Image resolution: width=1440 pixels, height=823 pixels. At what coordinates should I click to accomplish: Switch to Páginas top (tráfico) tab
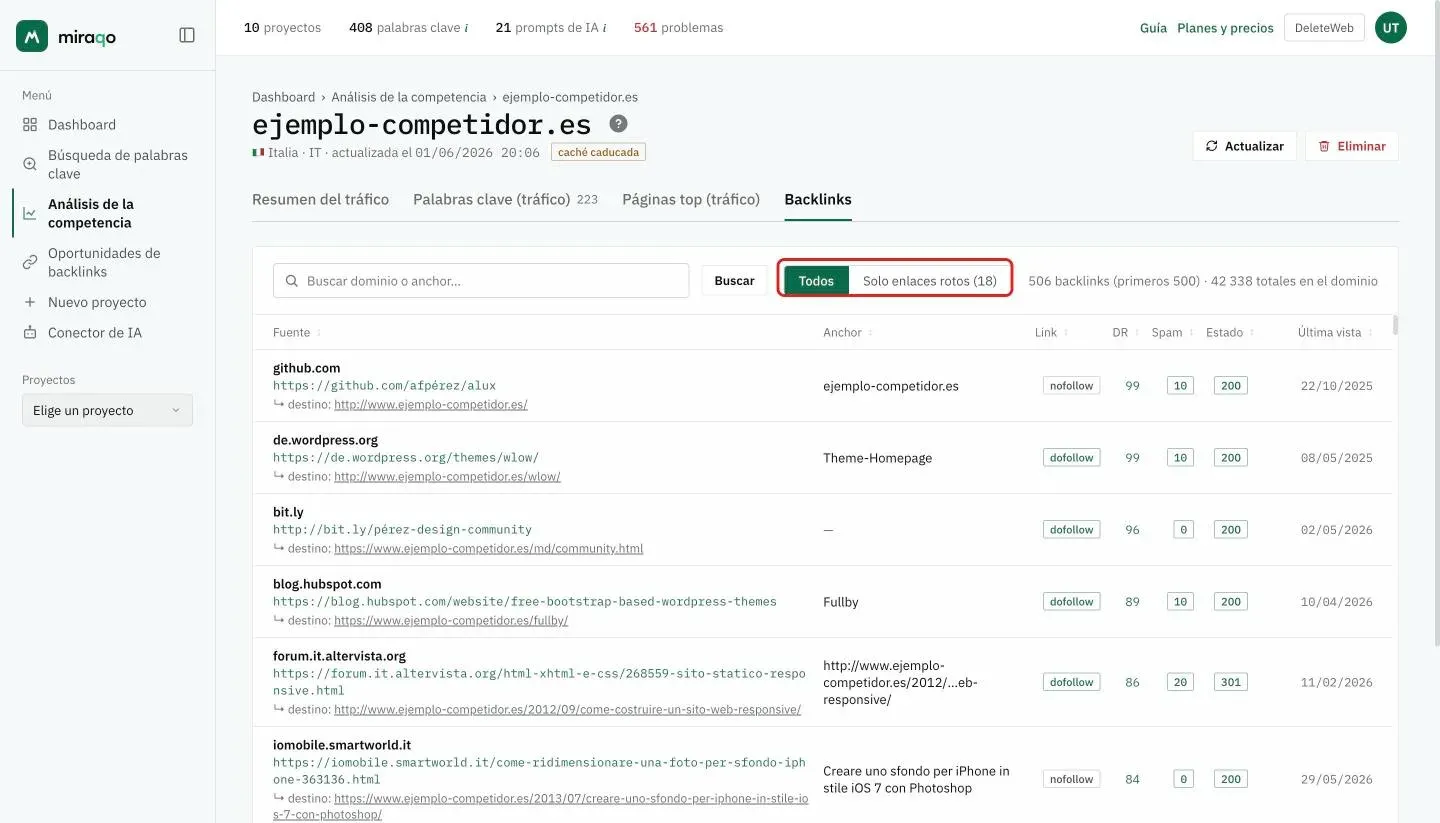(691, 199)
